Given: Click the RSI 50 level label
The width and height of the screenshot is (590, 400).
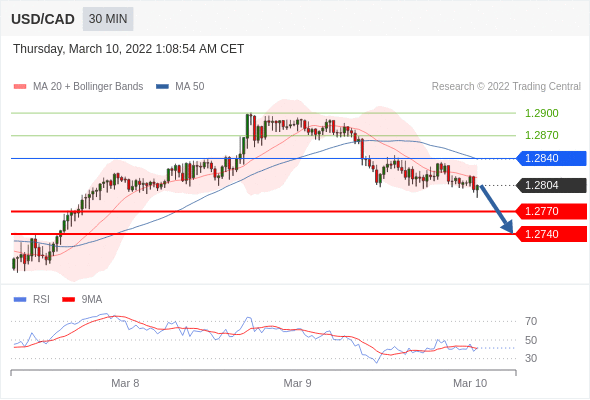Looking at the screenshot, I should [x=531, y=340].
